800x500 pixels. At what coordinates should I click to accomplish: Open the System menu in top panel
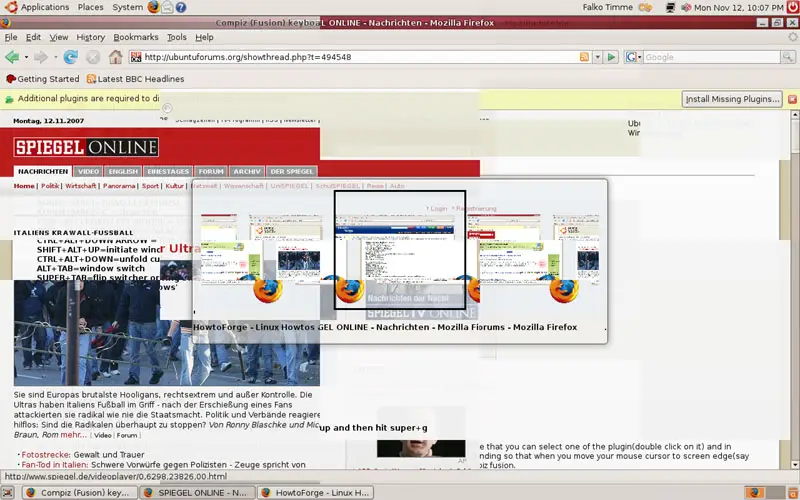pyautogui.click(x=128, y=7)
